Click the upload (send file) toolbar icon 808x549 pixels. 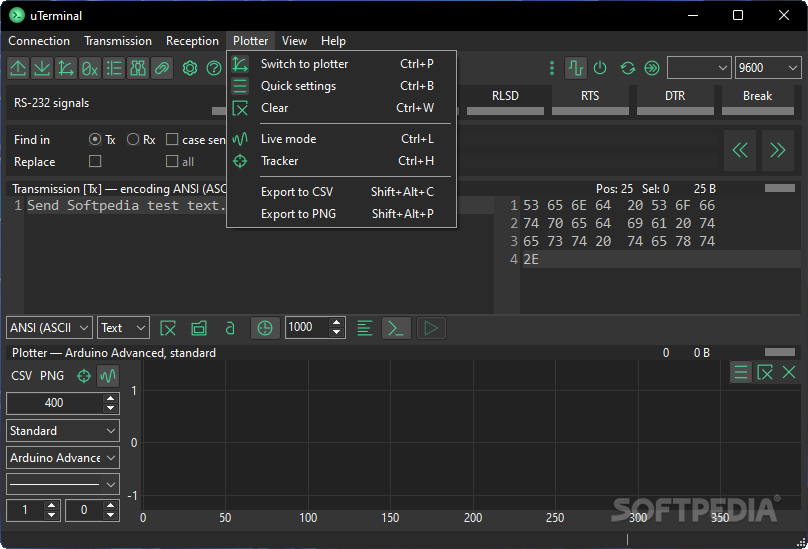pyautogui.click(x=19, y=68)
